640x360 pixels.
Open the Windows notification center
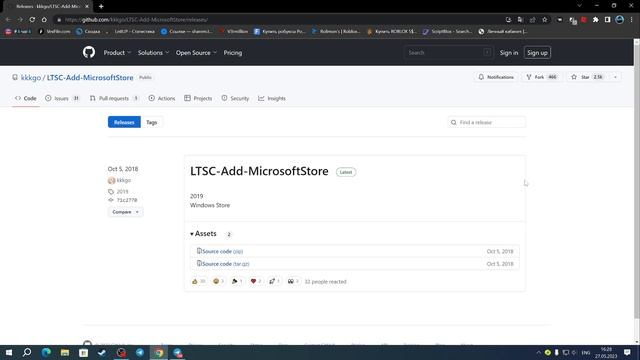pyautogui.click(x=627, y=352)
